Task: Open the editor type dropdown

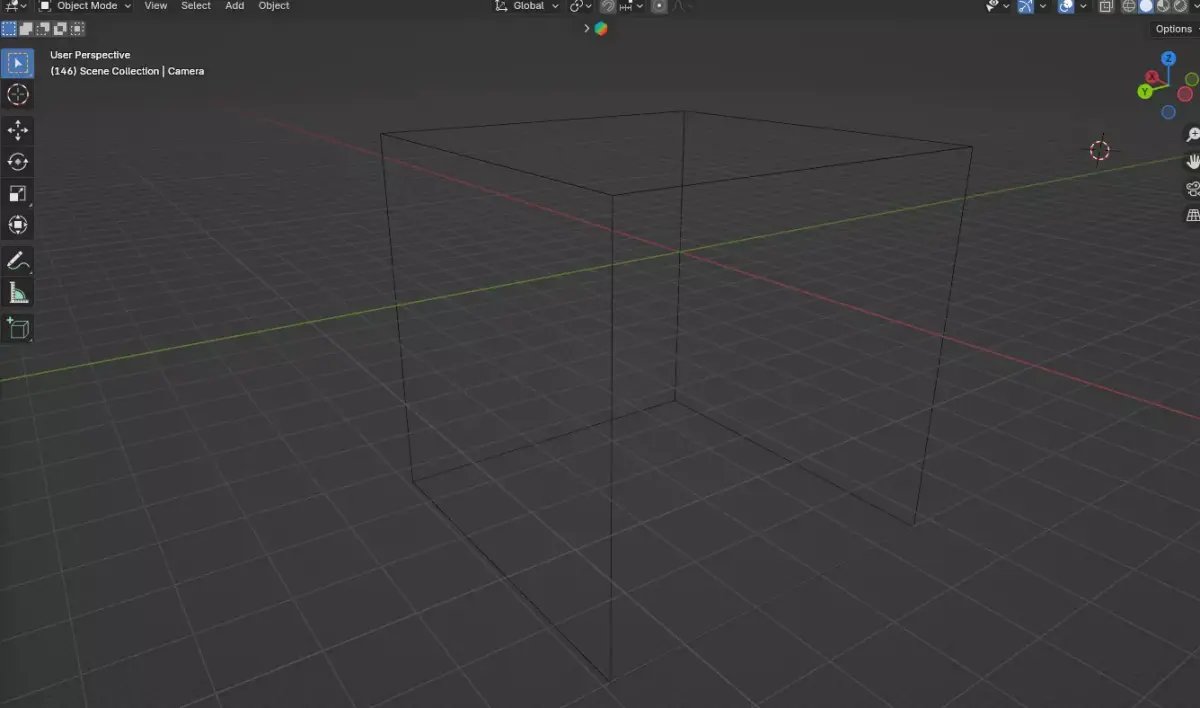Action: coord(16,6)
